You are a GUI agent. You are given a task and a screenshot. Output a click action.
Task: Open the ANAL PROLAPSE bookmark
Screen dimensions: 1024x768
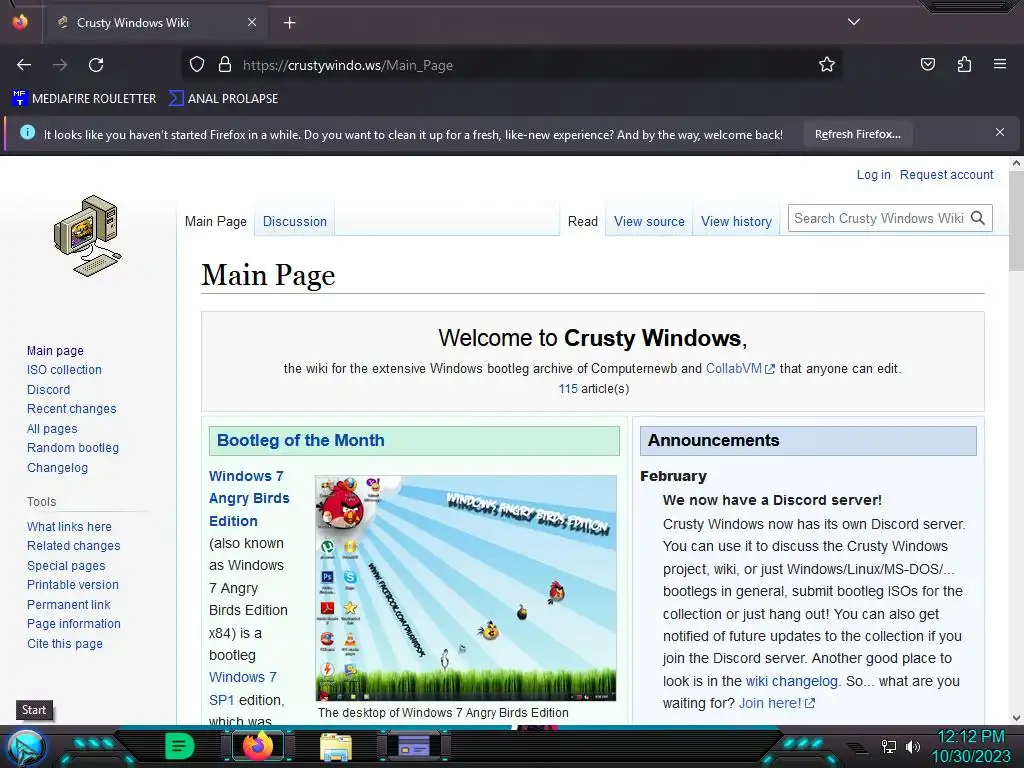point(223,99)
